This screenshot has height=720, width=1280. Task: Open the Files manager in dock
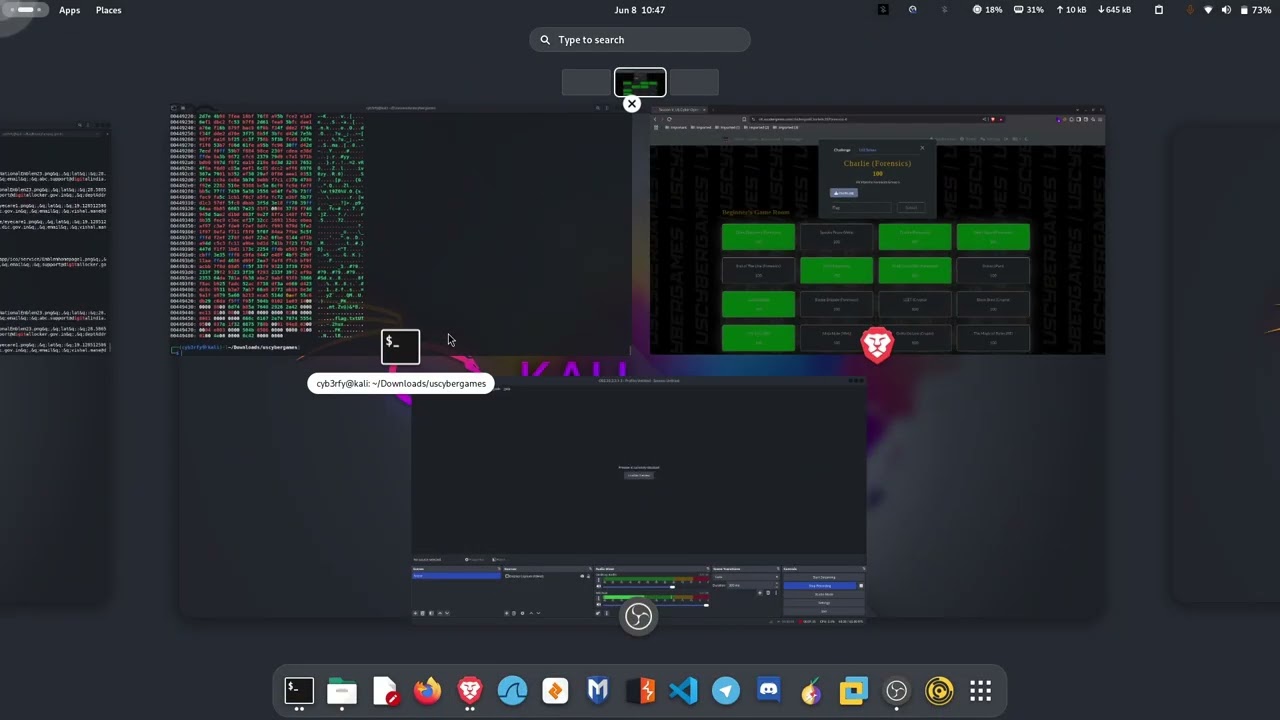tap(342, 691)
